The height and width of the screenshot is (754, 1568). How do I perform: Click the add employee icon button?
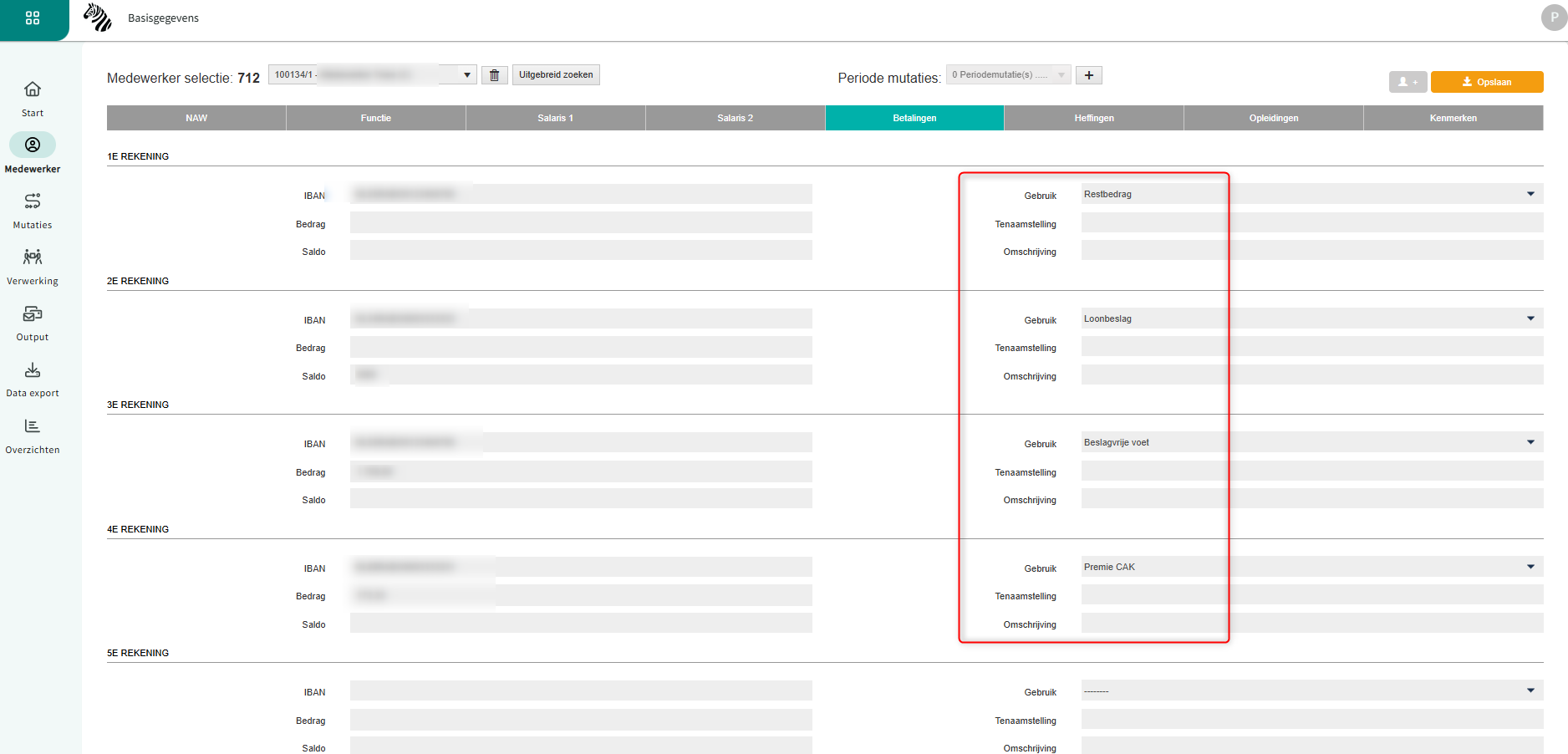point(1408,82)
